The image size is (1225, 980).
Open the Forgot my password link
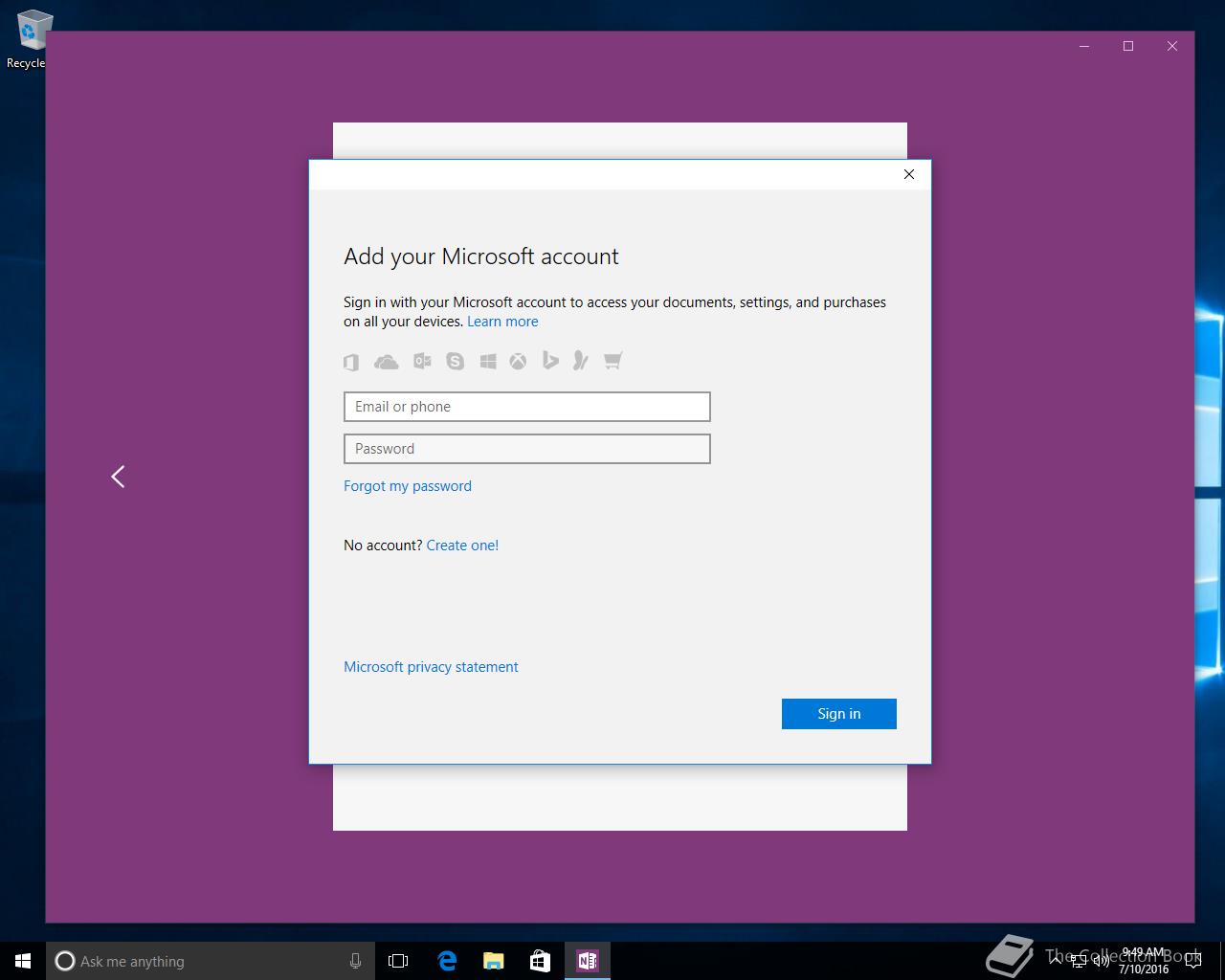(408, 486)
